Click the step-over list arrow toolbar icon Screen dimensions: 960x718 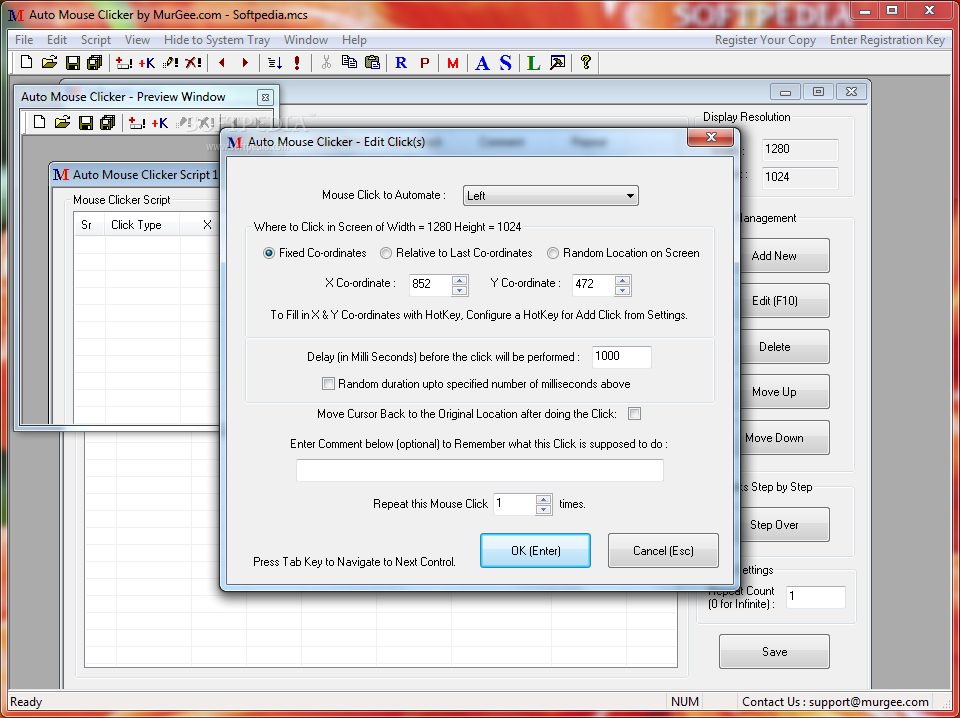275,62
